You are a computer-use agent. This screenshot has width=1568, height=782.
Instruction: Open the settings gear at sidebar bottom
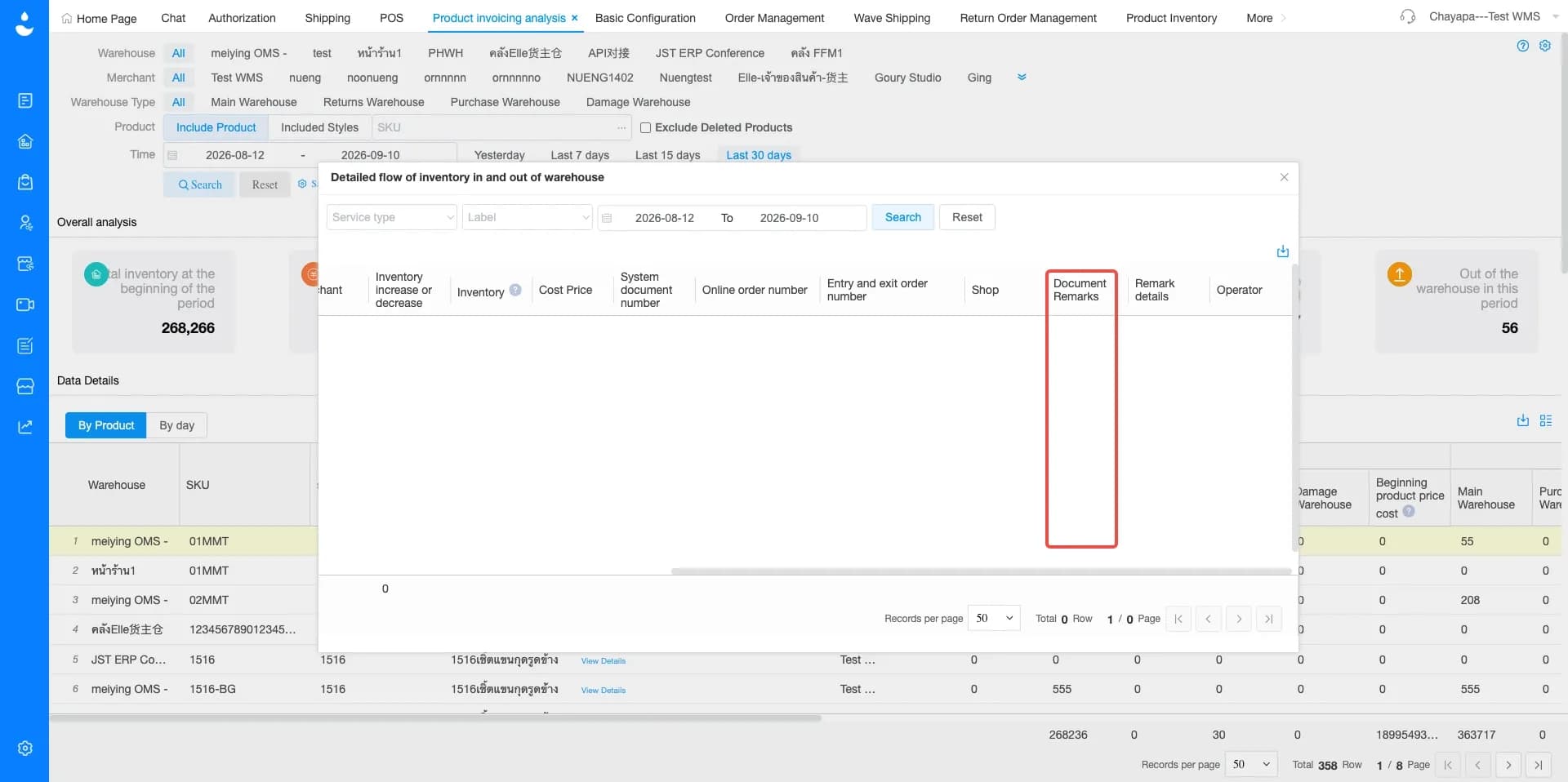25,748
